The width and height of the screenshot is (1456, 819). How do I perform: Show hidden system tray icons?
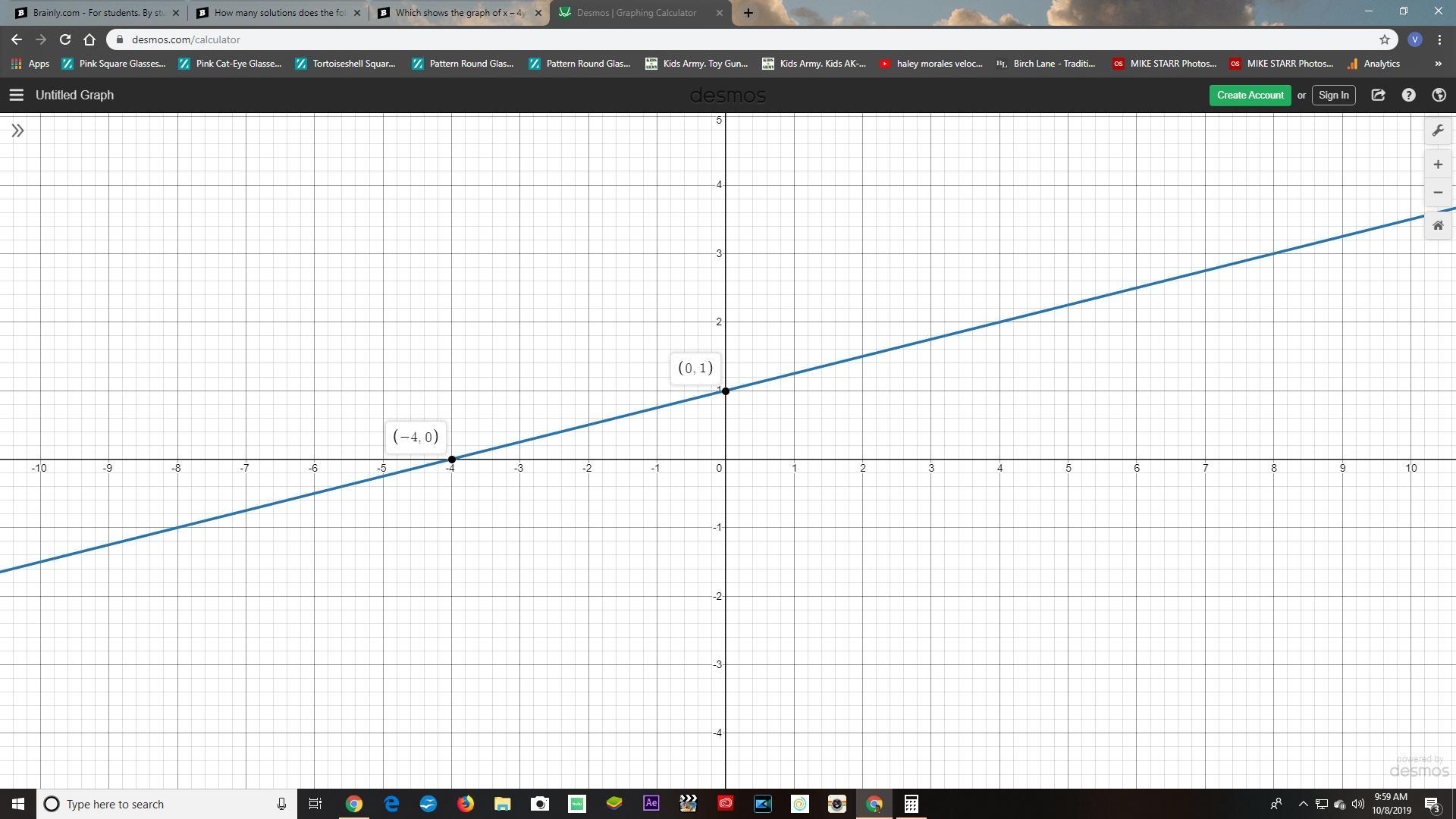1303,804
